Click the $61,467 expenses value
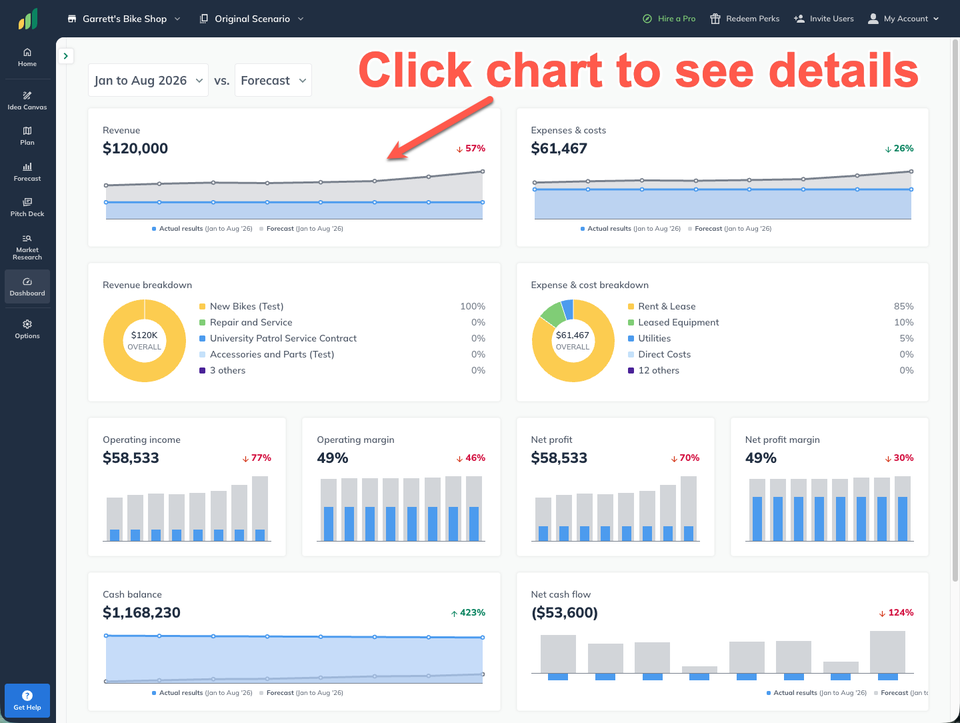The width and height of the screenshot is (960, 723). (559, 148)
